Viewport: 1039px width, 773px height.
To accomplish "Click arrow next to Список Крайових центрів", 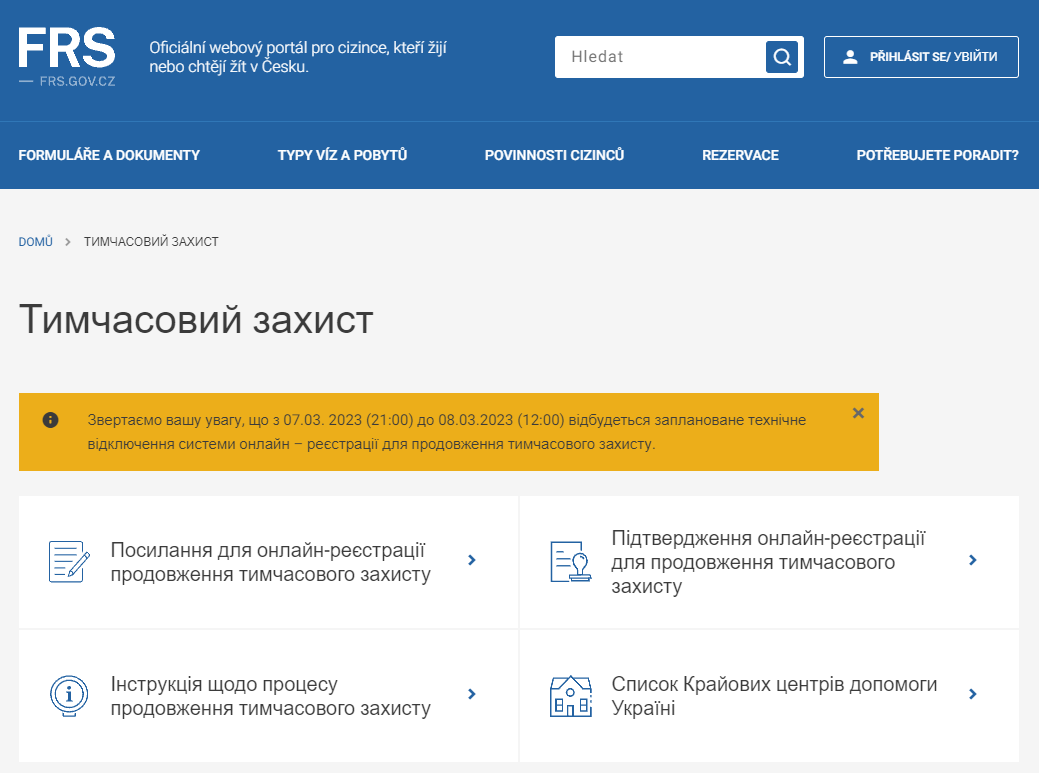I will click(973, 694).
